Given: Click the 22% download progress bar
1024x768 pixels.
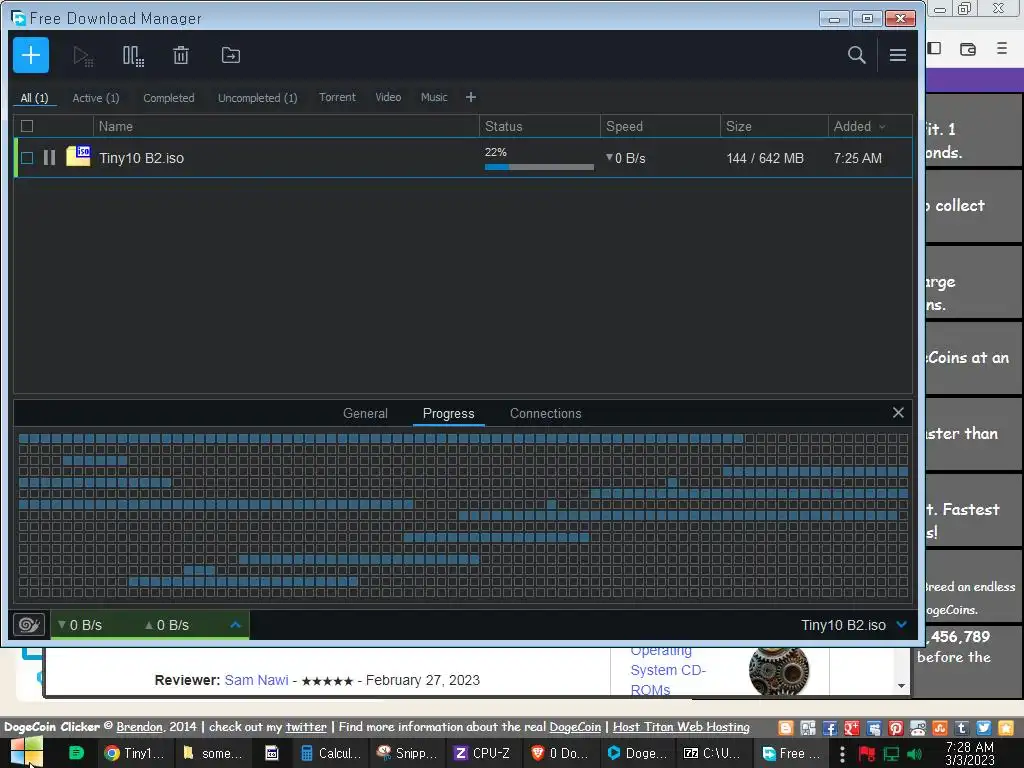Looking at the screenshot, I should [539, 167].
